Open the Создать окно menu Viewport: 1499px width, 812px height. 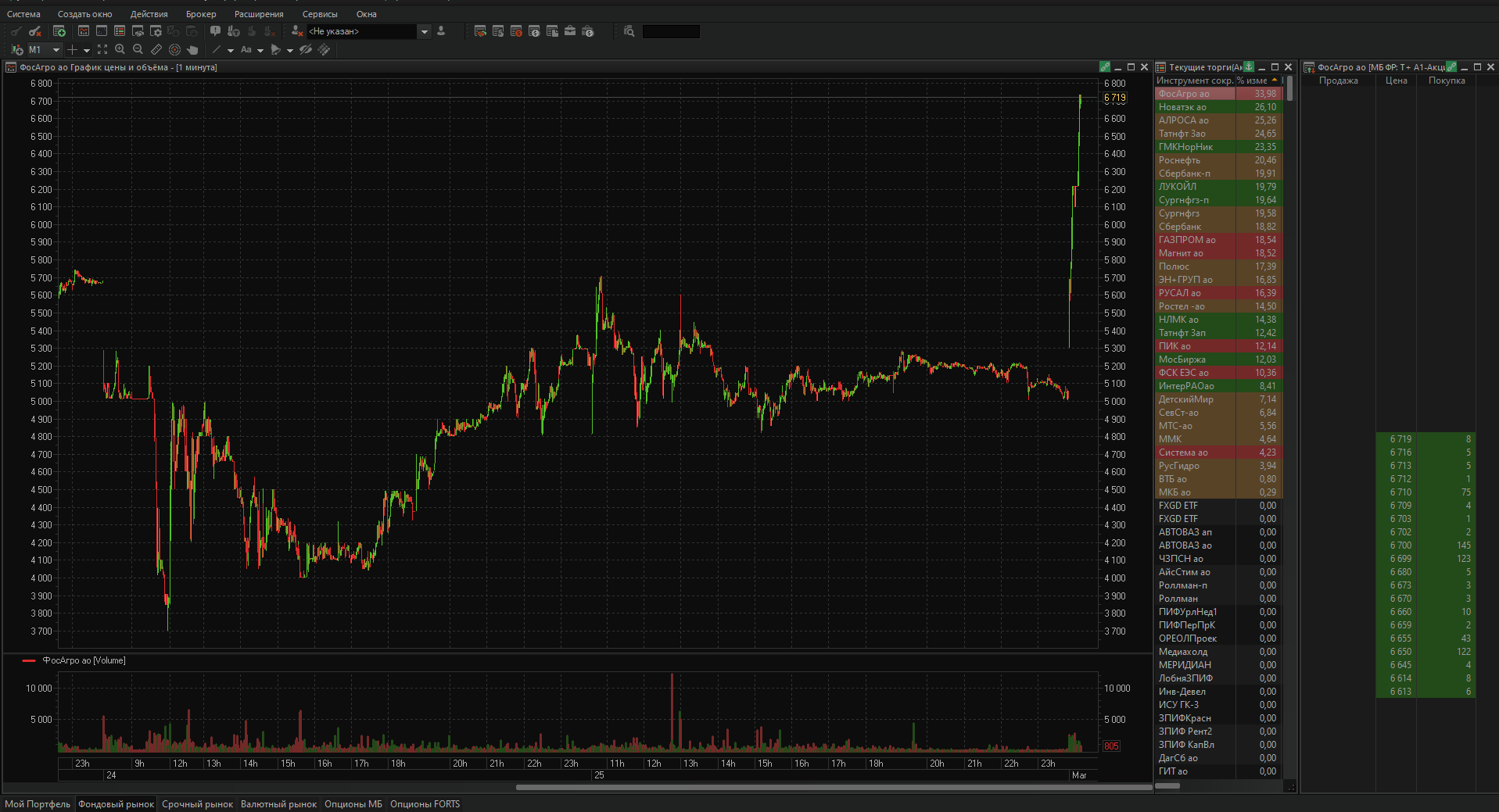pyautogui.click(x=84, y=14)
